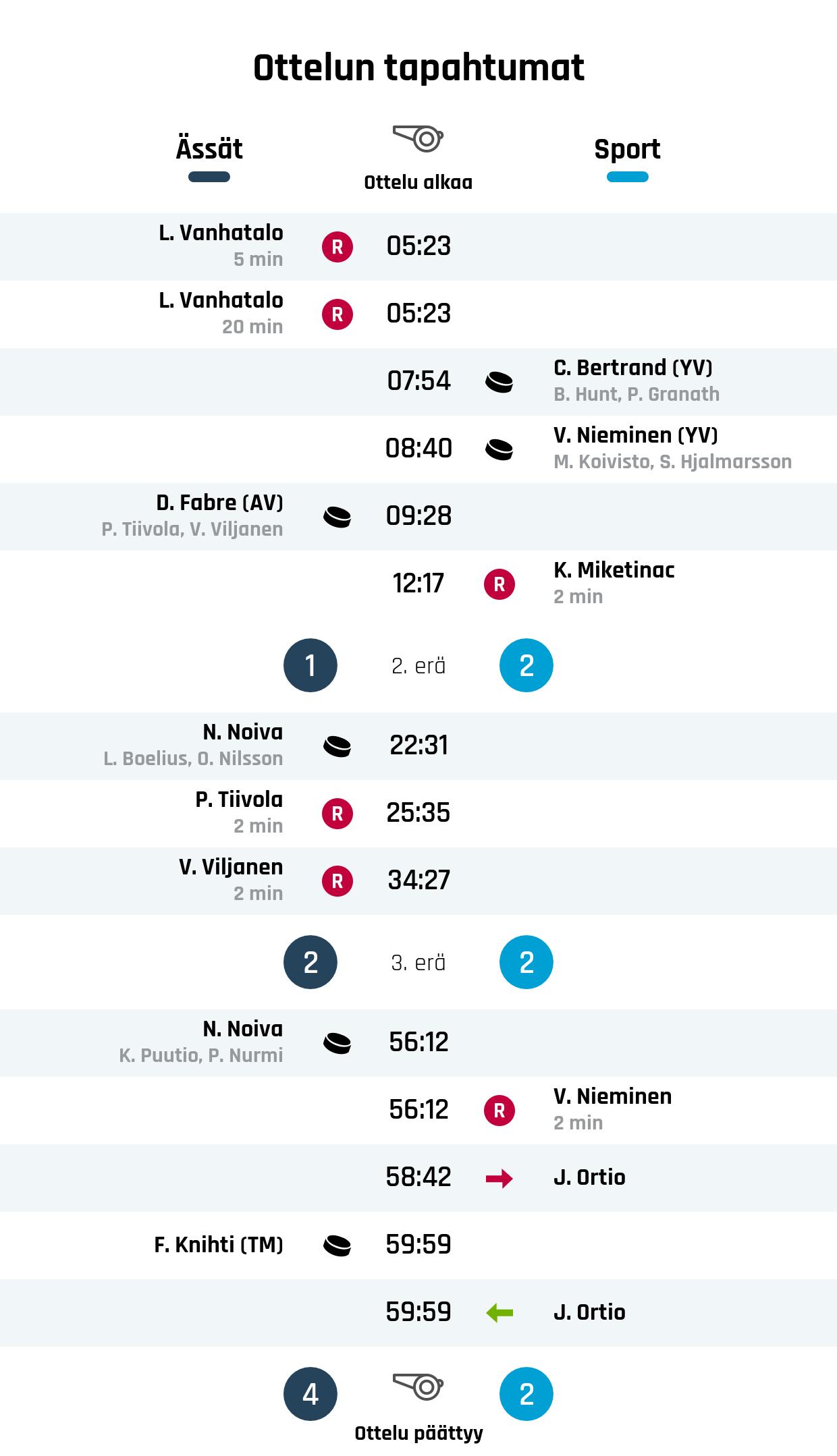Click the light blue Sport color bar
Screen dimensions: 837x1456
pyautogui.click(x=627, y=177)
